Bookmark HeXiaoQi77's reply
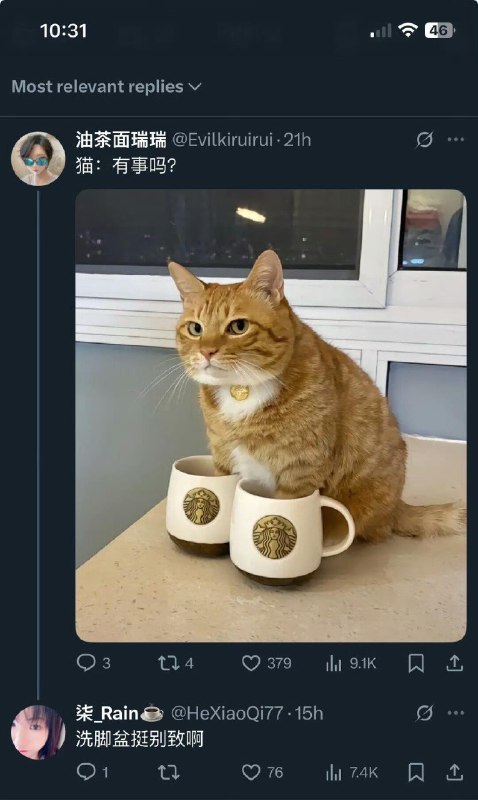 click(416, 772)
